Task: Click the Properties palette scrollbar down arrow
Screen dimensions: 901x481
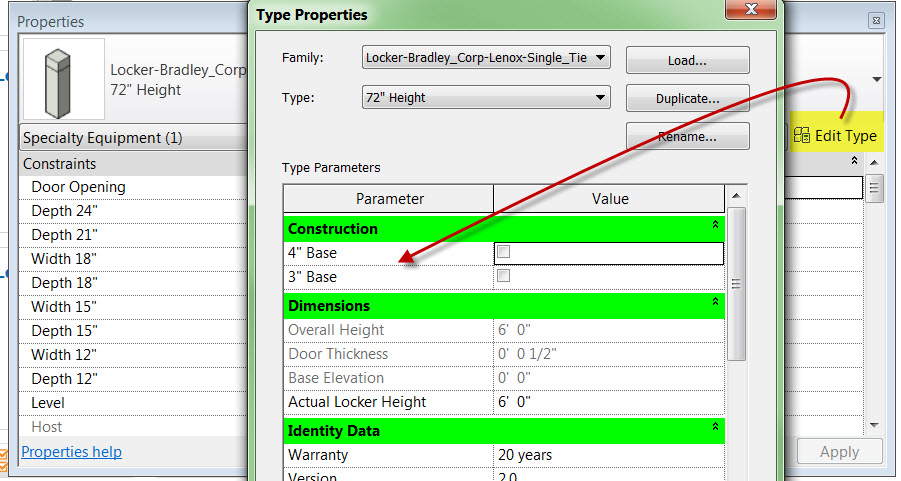Action: tap(874, 426)
